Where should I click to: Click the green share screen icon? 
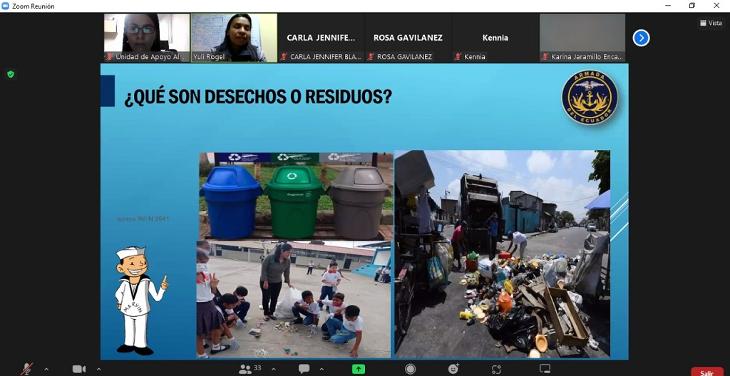coord(358,369)
